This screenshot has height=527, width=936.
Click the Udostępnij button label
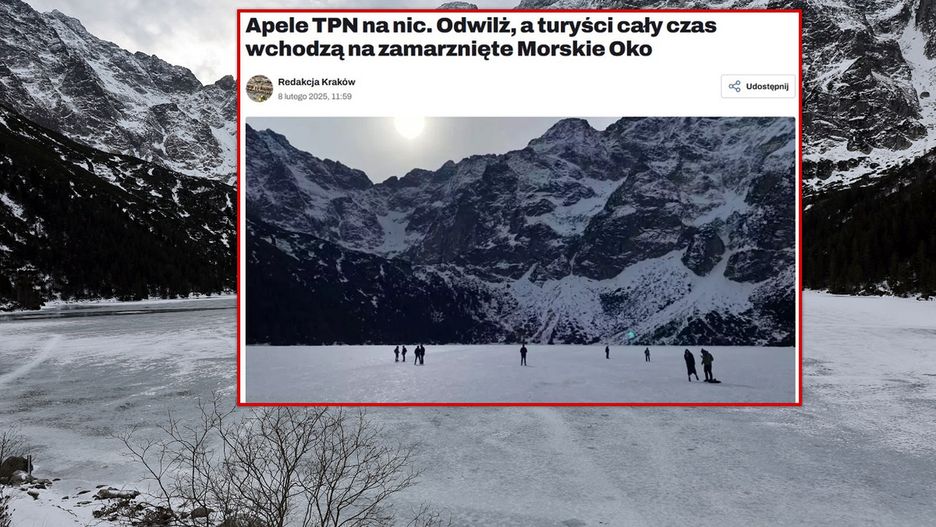[767, 87]
